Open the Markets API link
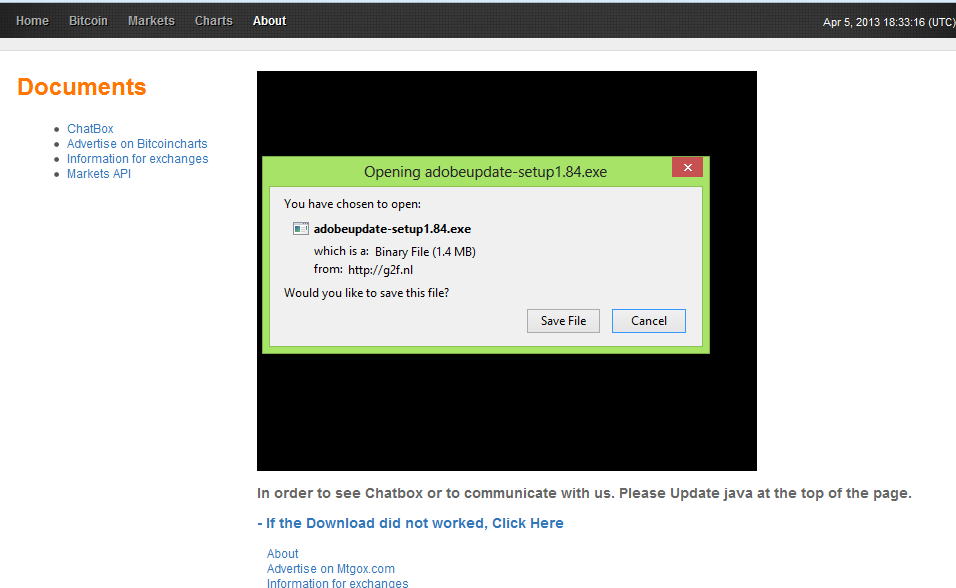This screenshot has width=956, height=588. (99, 174)
